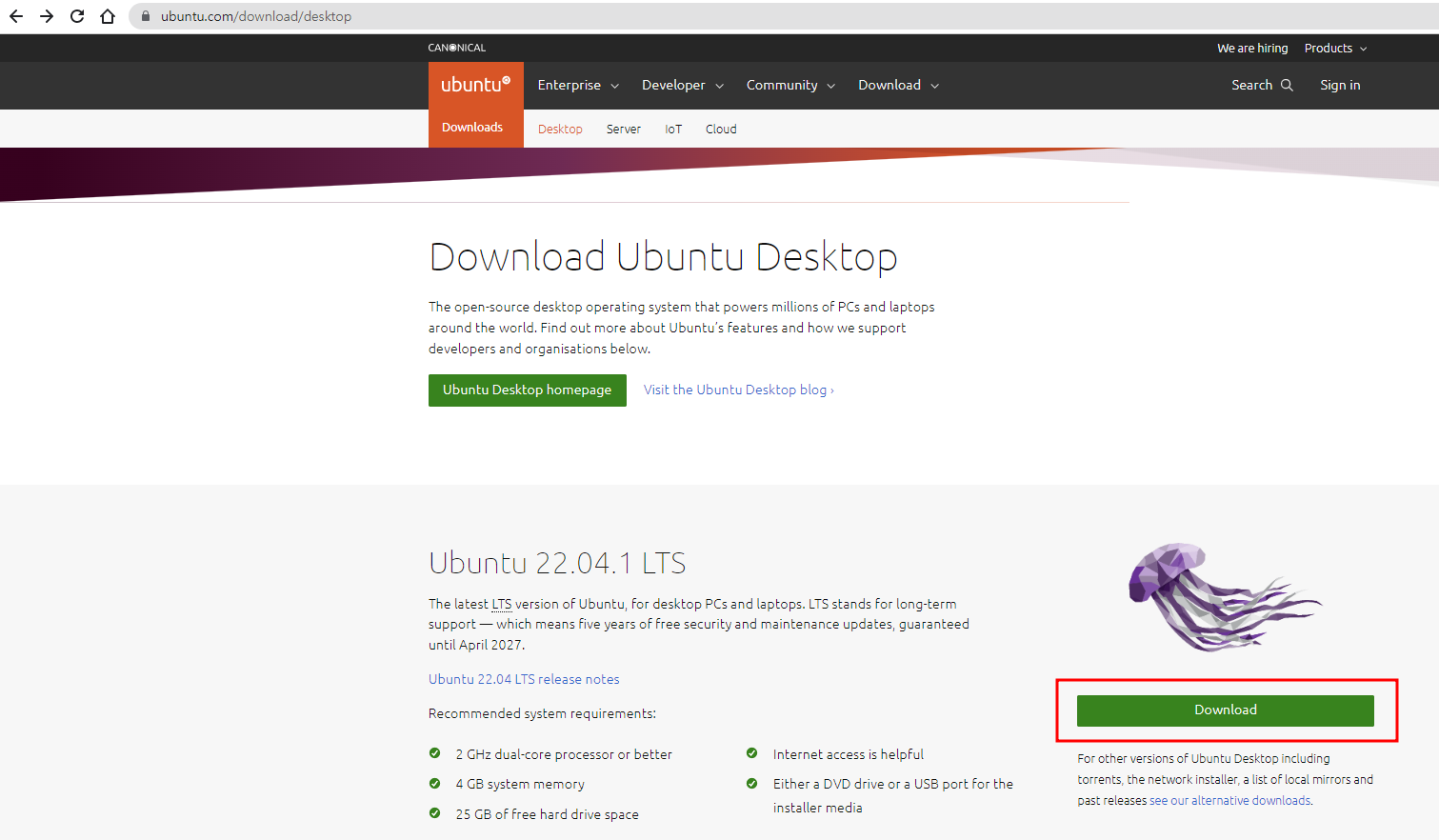
Task: Click checkmark beside 4 GB system memory
Action: click(x=435, y=784)
